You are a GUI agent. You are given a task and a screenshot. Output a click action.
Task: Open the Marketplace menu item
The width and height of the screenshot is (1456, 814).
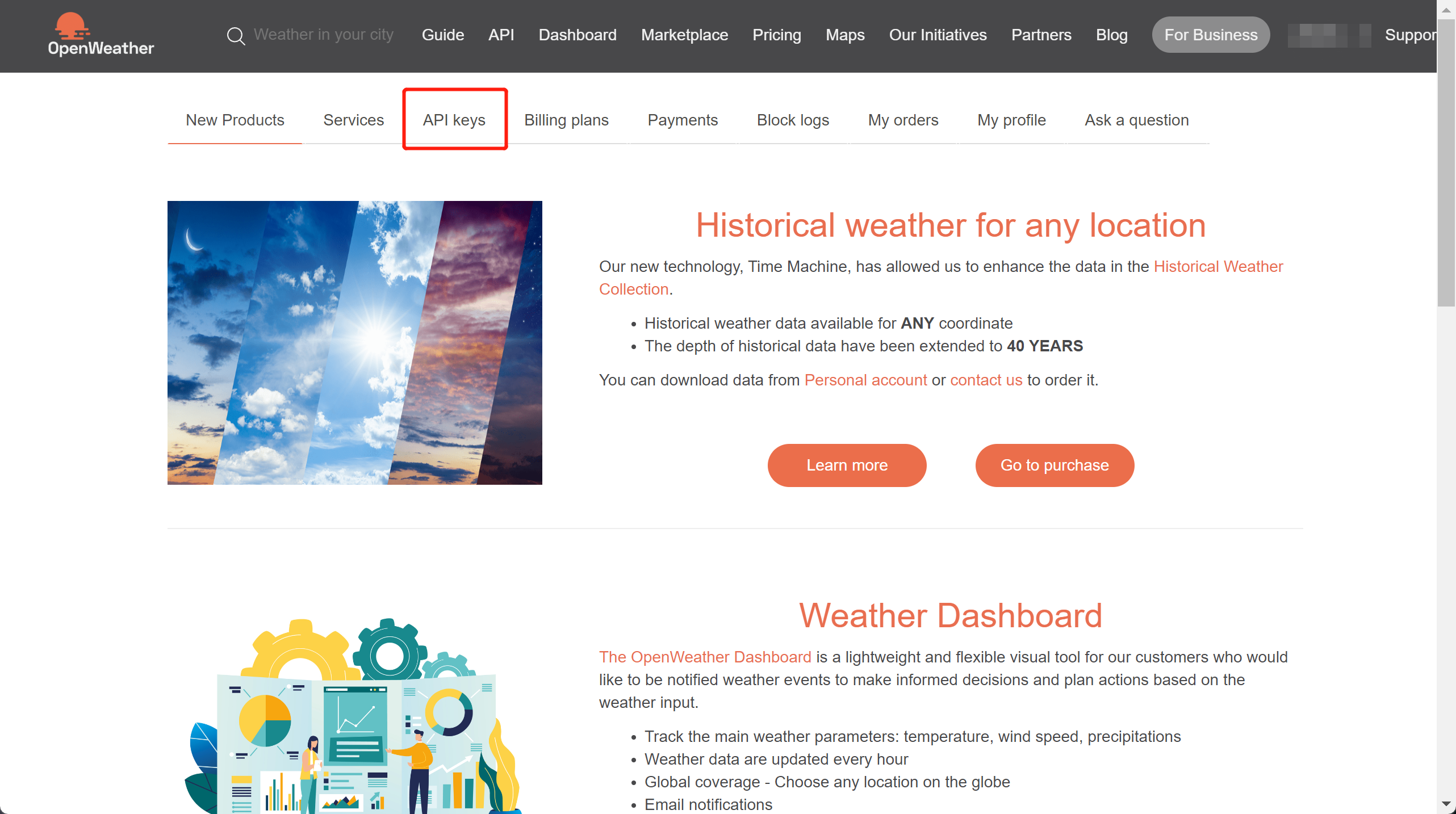[x=684, y=35]
